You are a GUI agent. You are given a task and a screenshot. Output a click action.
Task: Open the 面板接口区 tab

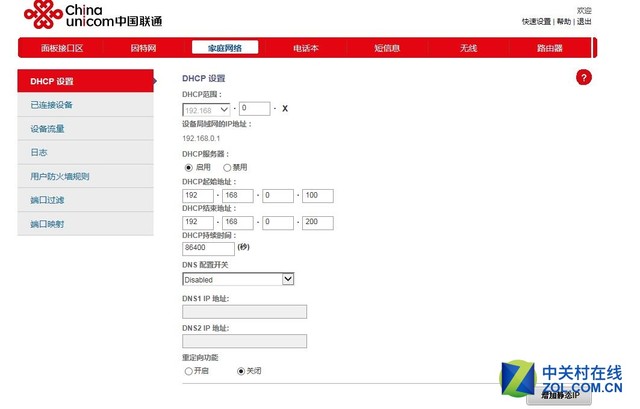coord(62,48)
